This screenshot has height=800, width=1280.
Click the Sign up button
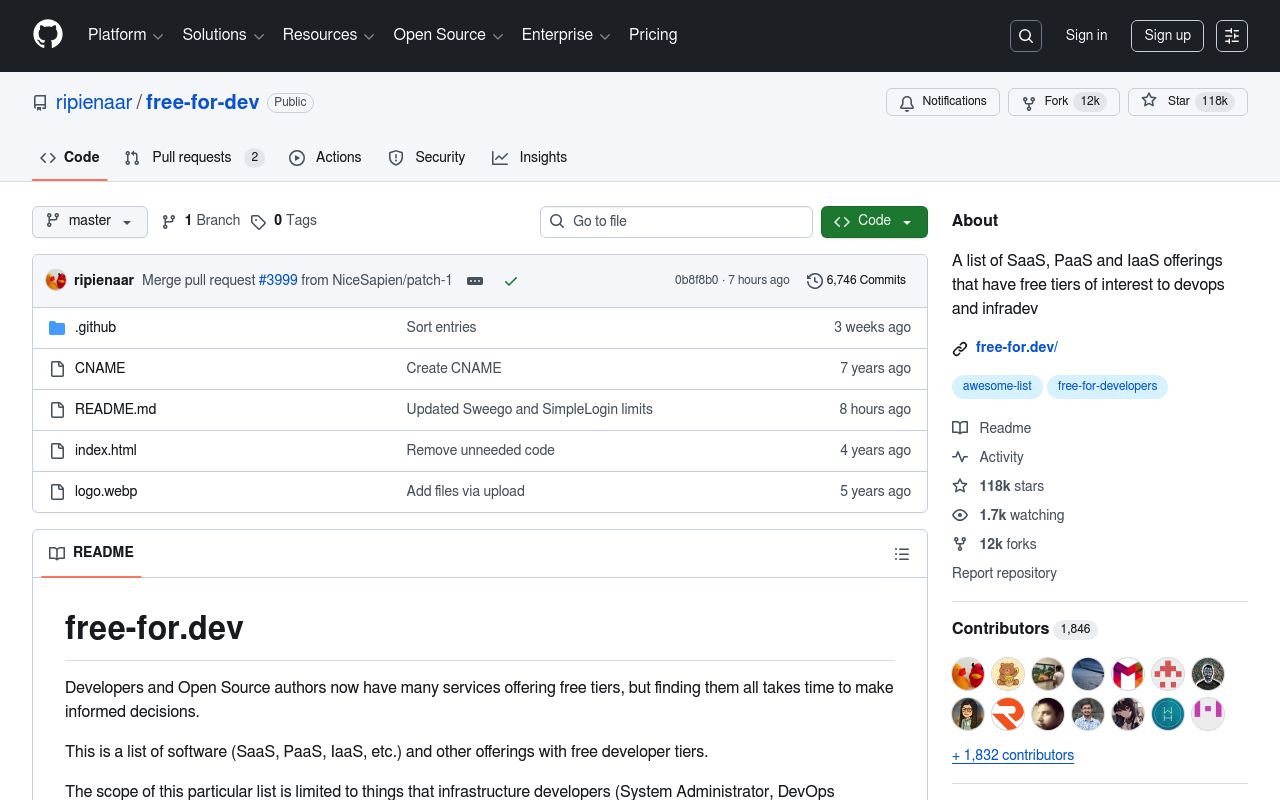(1167, 36)
